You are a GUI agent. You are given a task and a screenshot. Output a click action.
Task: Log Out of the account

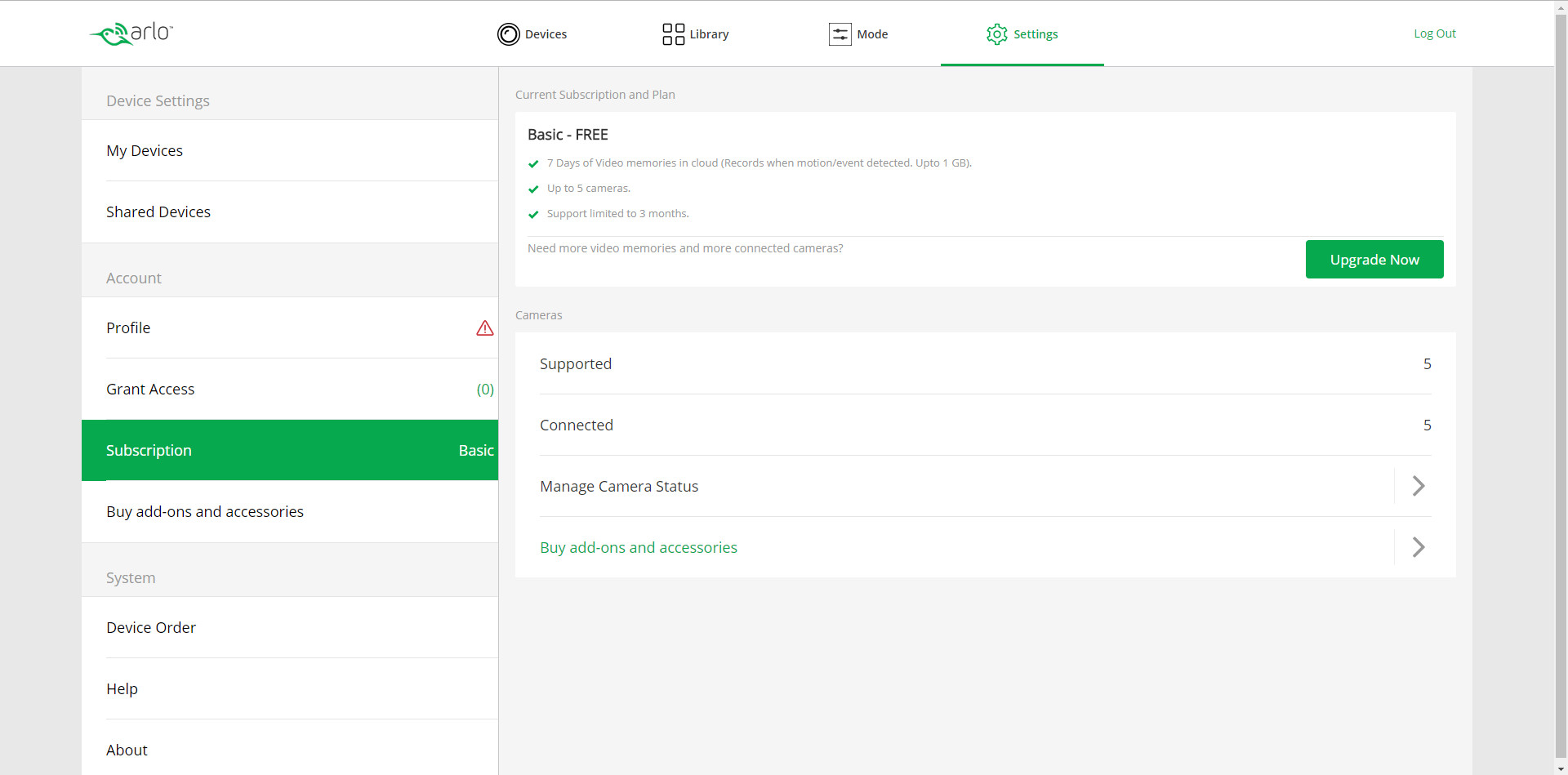click(1434, 33)
